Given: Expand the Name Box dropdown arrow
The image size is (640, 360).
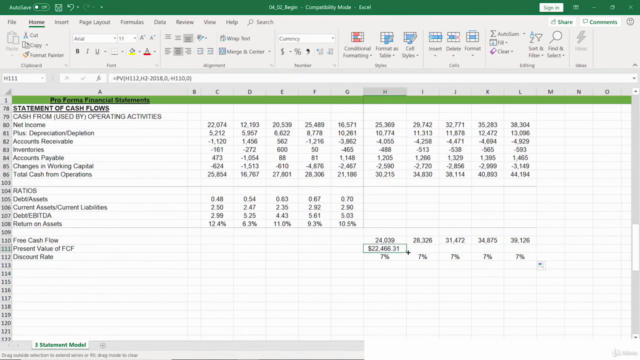Looking at the screenshot, I should coord(42,78).
